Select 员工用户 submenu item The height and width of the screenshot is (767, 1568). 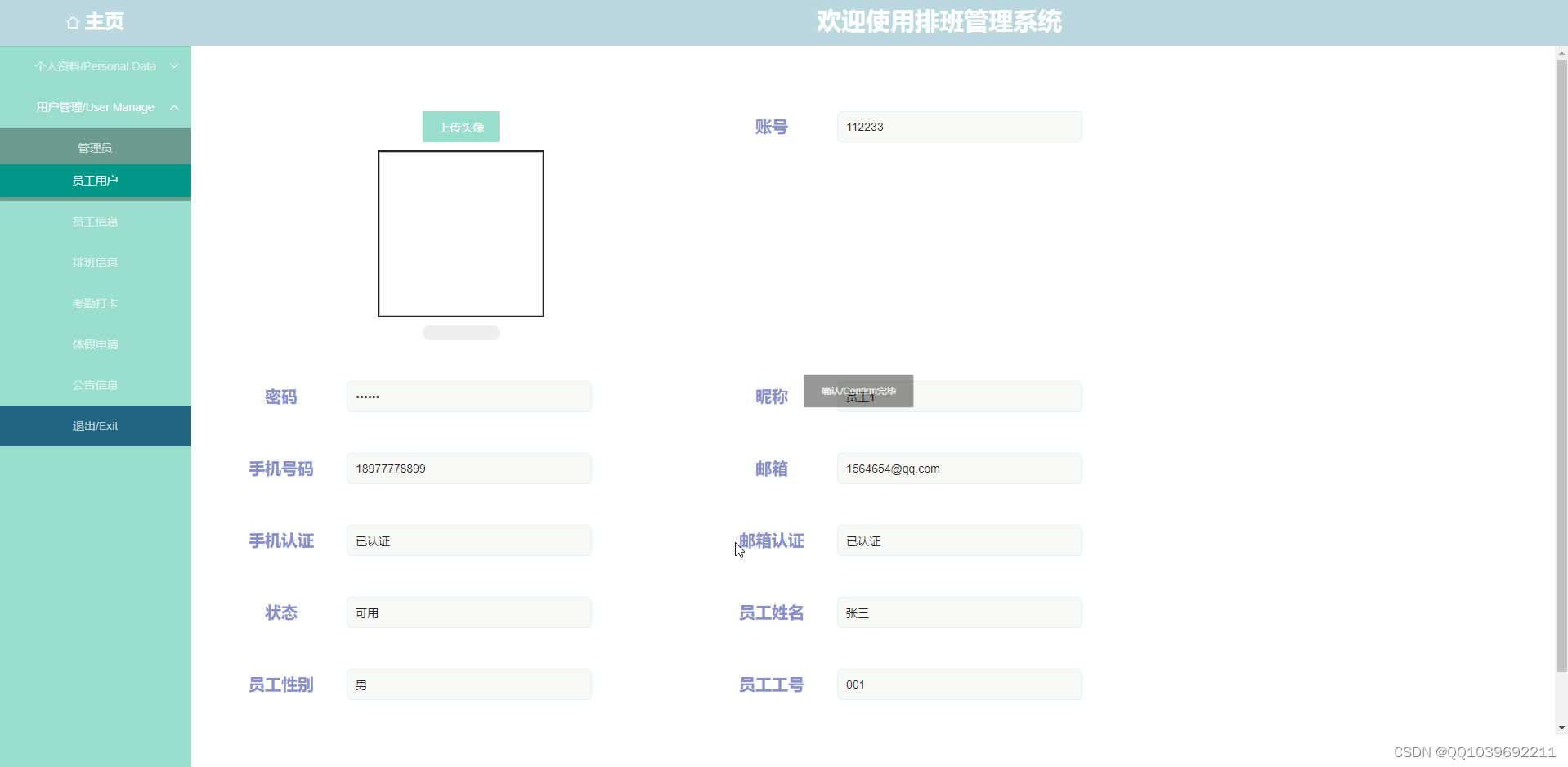pyautogui.click(x=96, y=181)
